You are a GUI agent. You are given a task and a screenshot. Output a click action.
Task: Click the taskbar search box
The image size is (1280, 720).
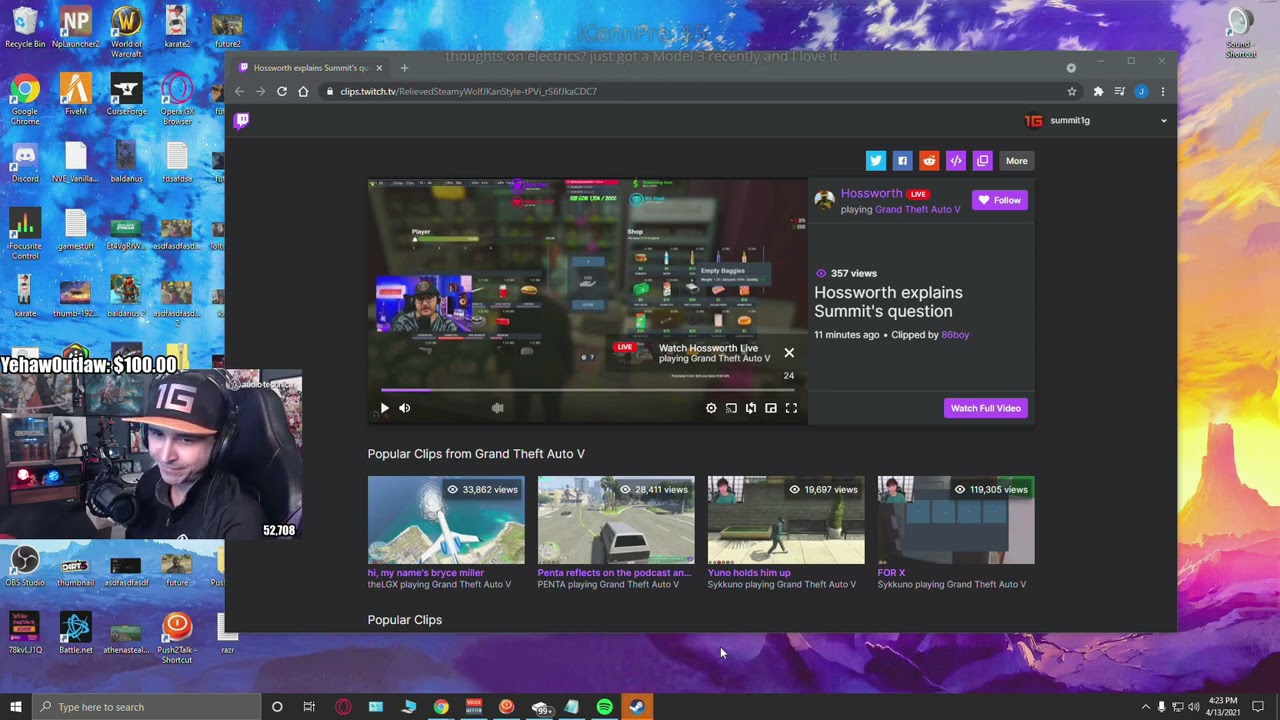(146, 707)
